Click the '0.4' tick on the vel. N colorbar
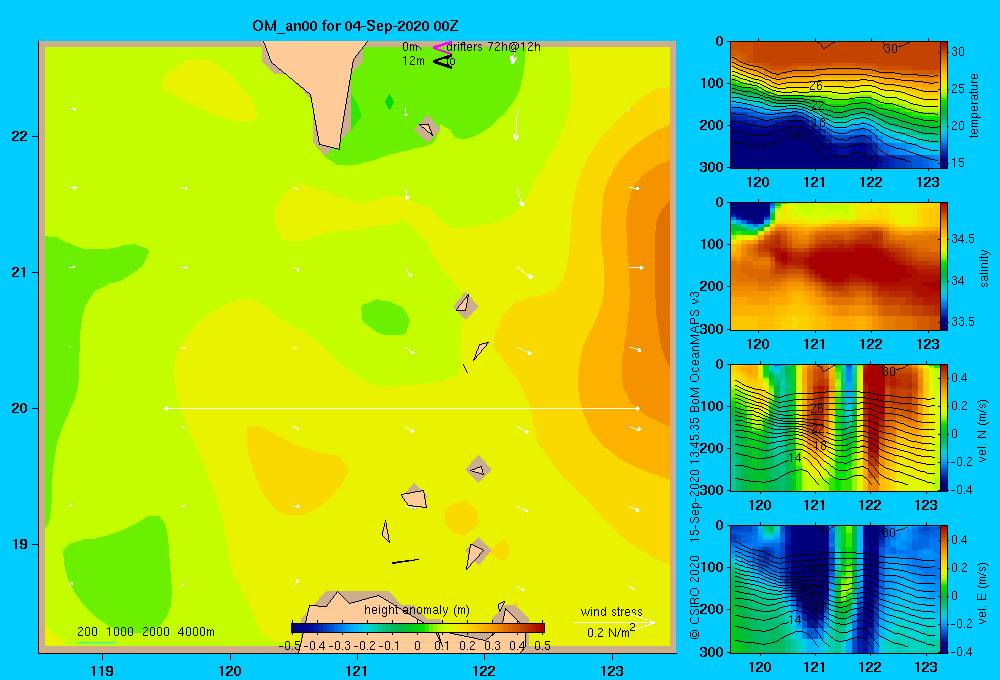Screen dimensions: 1000x680 [959, 378]
